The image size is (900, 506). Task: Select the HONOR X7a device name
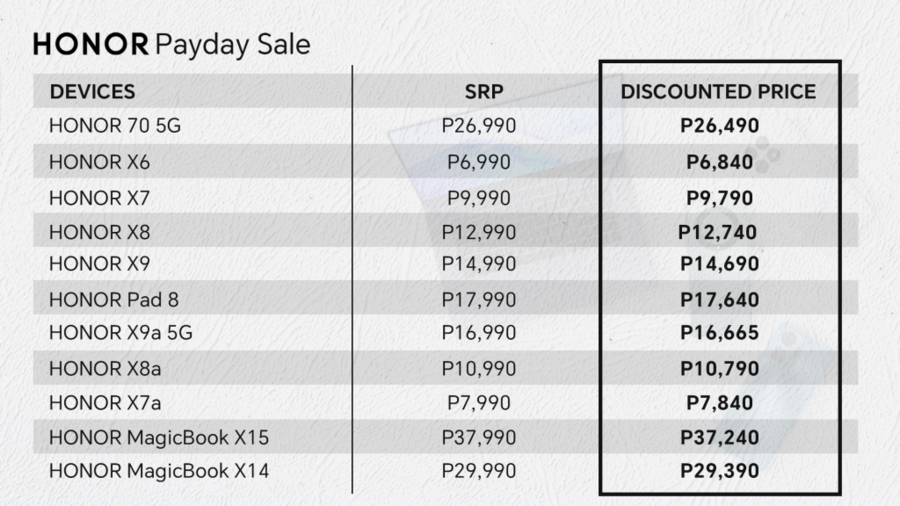click(x=105, y=403)
